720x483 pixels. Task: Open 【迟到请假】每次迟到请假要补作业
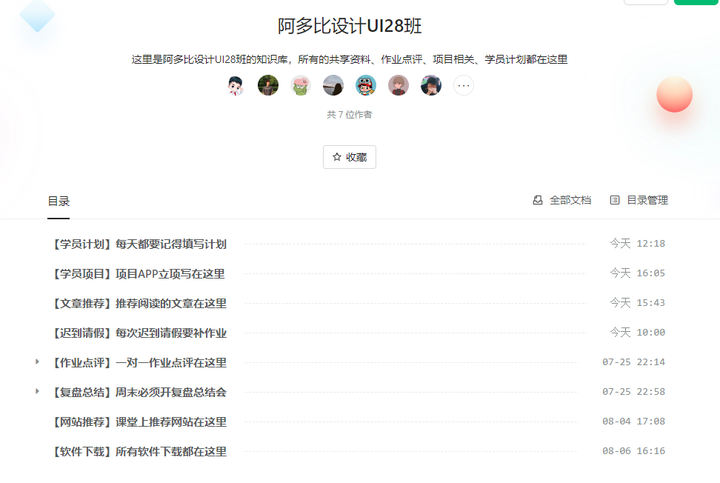tap(140, 333)
